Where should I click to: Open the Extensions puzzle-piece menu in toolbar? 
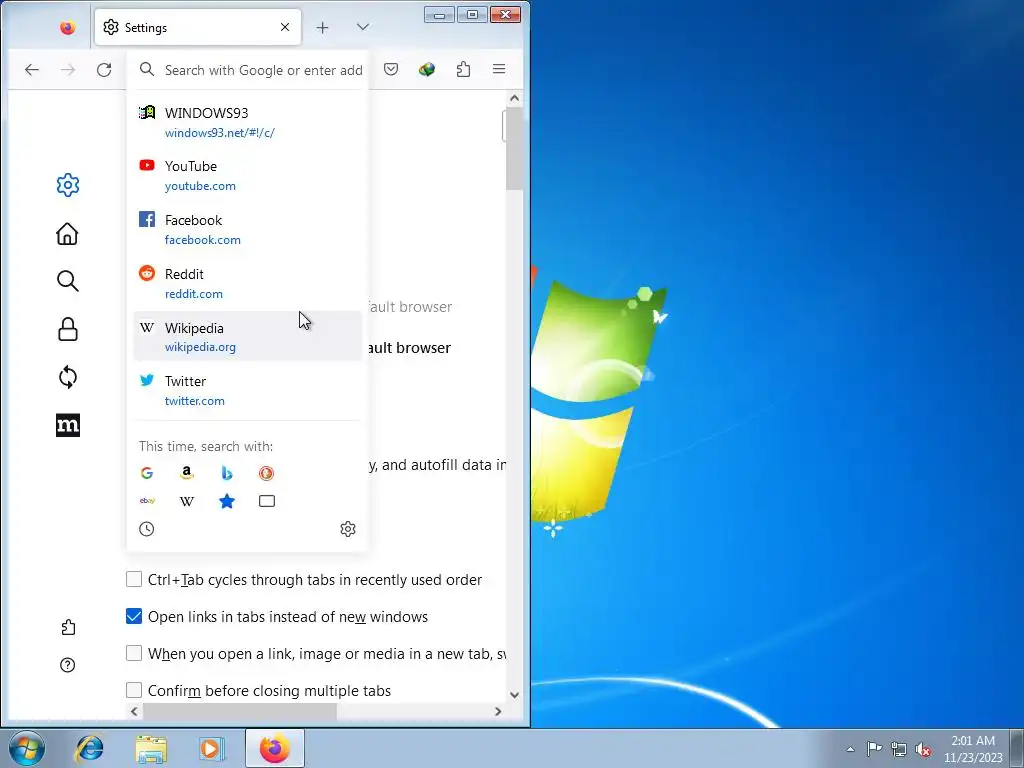(463, 69)
